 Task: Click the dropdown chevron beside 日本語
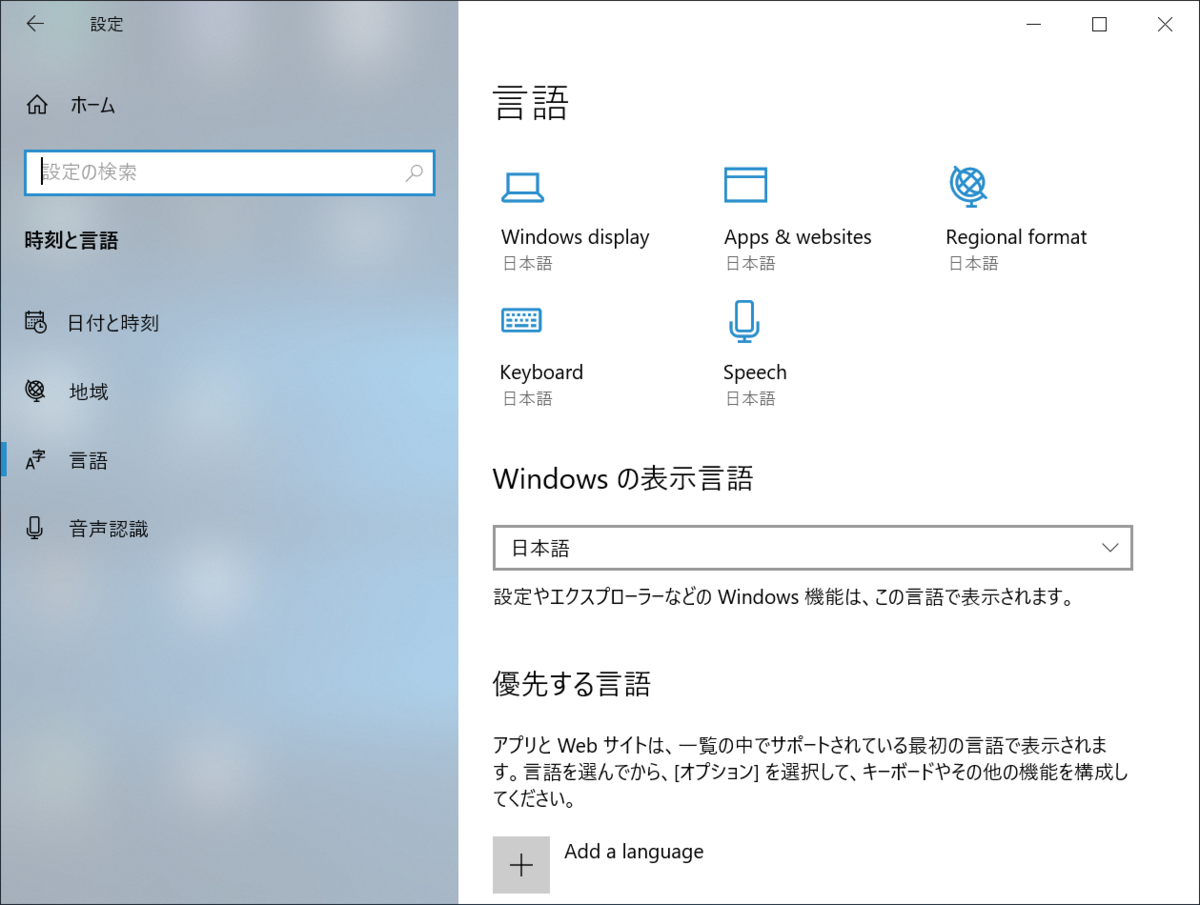click(1110, 548)
